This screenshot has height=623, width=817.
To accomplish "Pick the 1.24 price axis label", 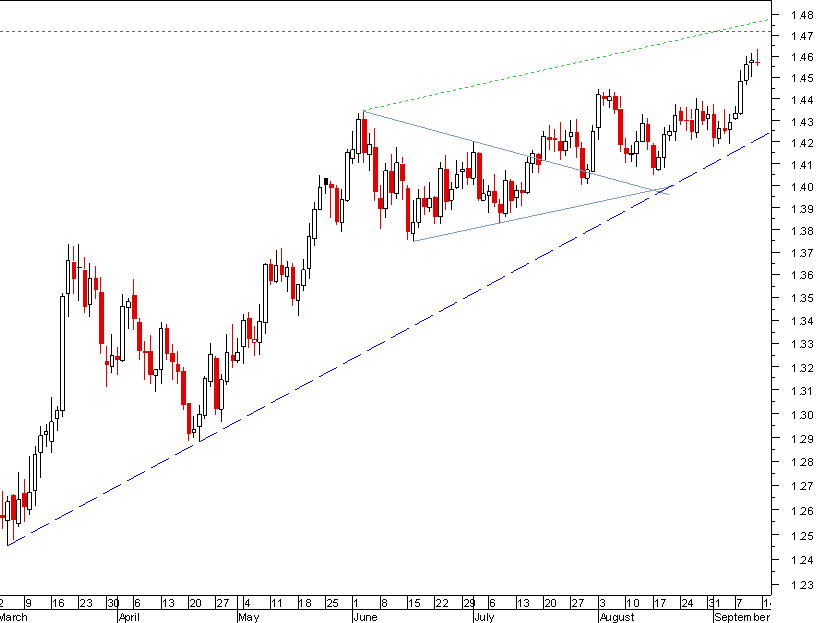I will pos(801,560).
